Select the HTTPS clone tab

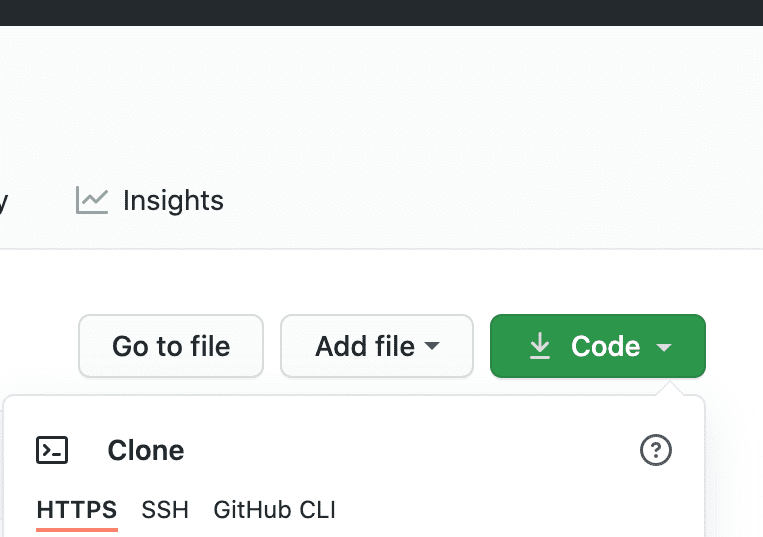click(x=77, y=510)
